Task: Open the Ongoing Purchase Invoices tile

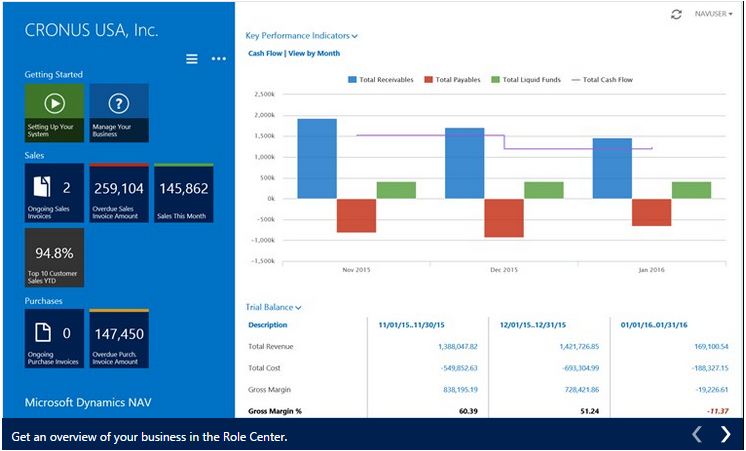Action: coord(54,339)
